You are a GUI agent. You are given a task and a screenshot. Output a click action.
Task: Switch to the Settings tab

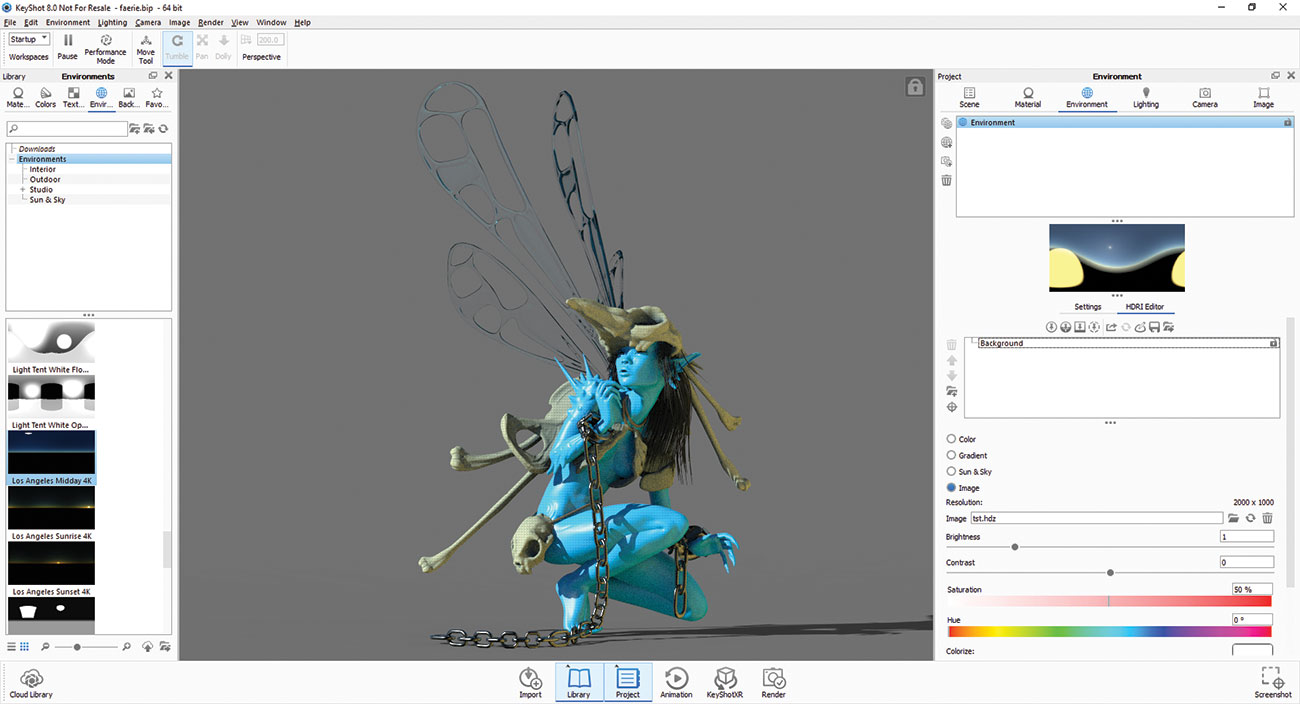pos(1087,307)
